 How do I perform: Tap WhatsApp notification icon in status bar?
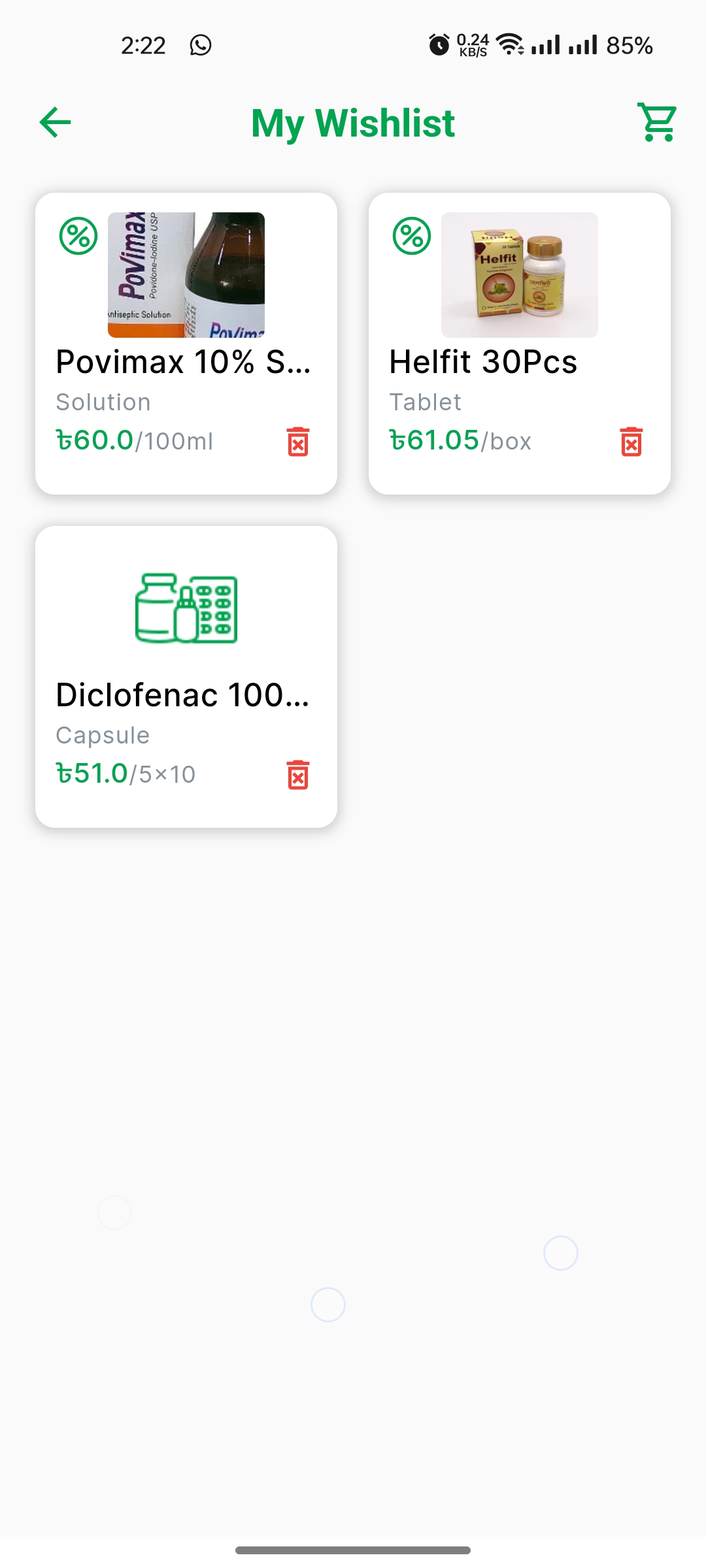click(201, 45)
